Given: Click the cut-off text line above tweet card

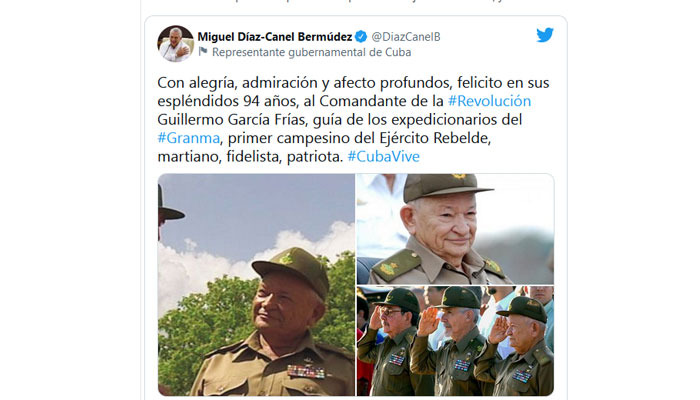Looking at the screenshot, I should [354, 2].
